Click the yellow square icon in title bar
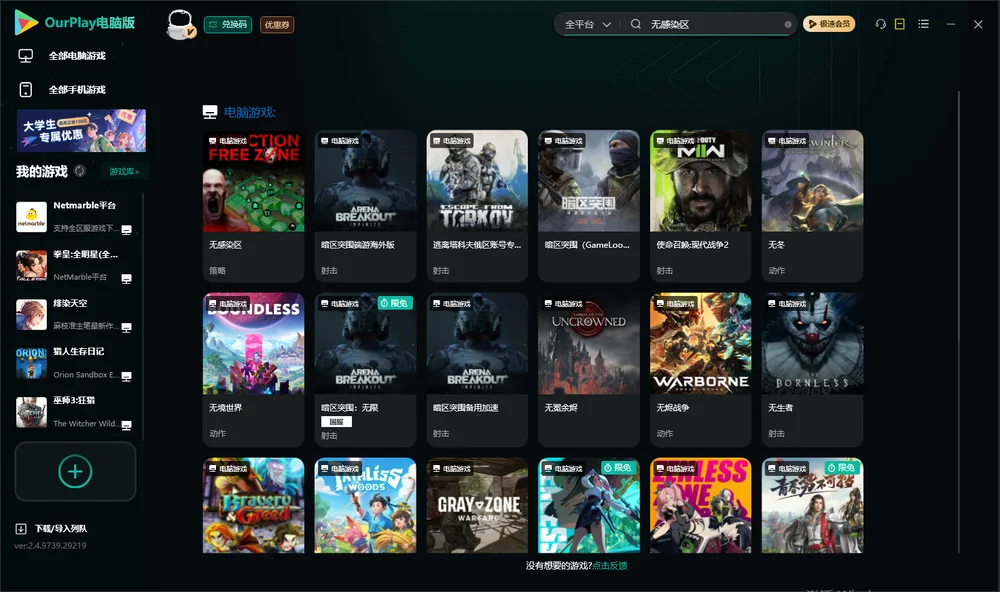 point(900,24)
